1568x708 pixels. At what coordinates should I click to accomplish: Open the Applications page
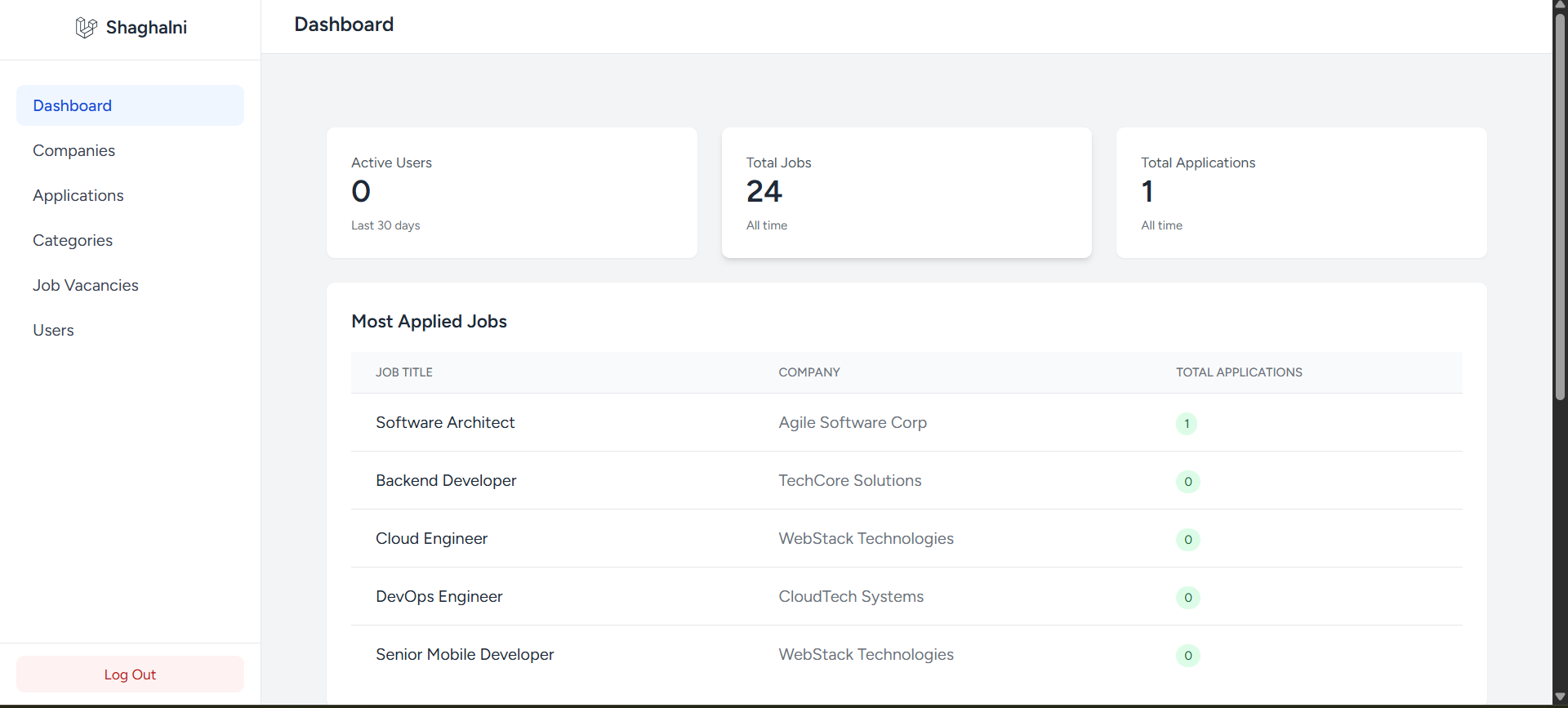pos(78,195)
